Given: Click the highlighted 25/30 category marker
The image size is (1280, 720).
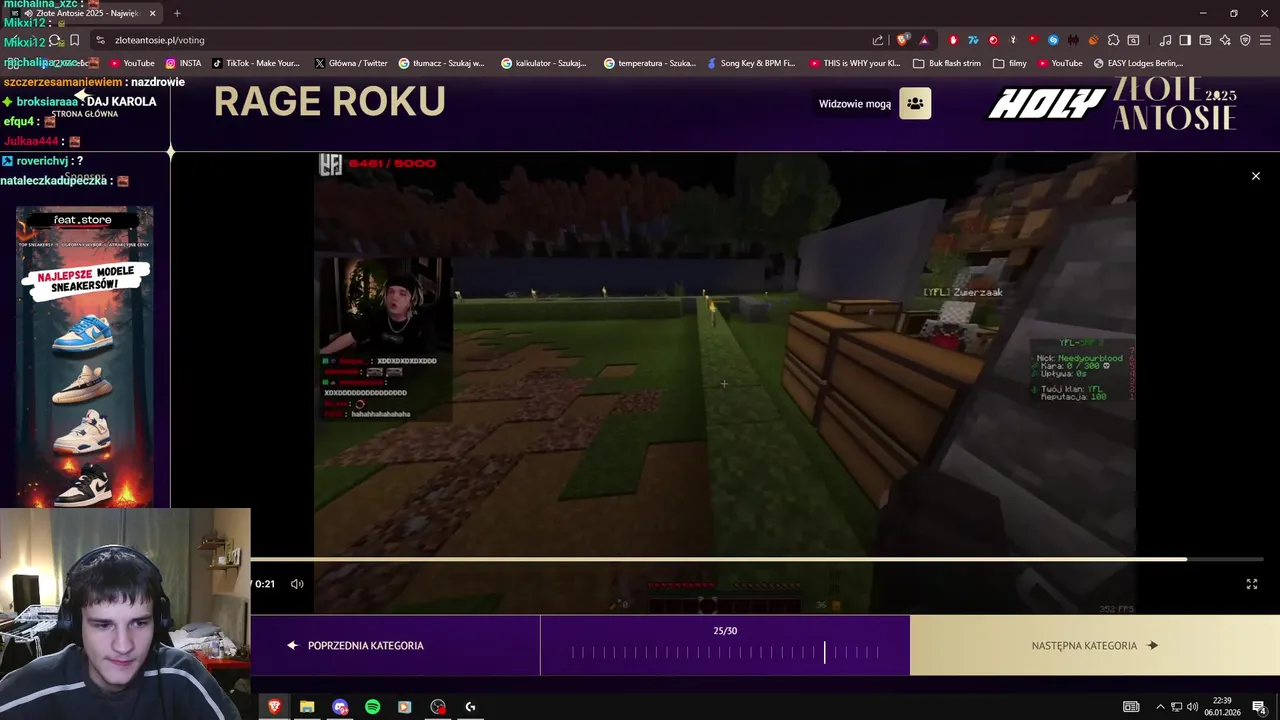Looking at the screenshot, I should (825, 653).
